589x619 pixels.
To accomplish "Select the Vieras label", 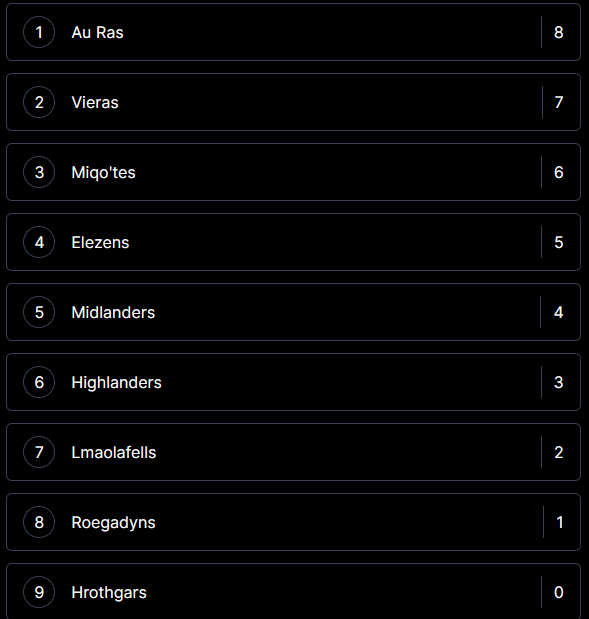I will click(95, 102).
